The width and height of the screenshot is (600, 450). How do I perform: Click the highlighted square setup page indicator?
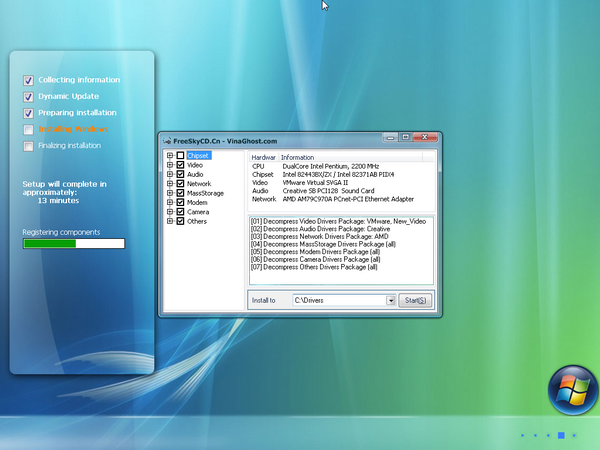[561, 435]
